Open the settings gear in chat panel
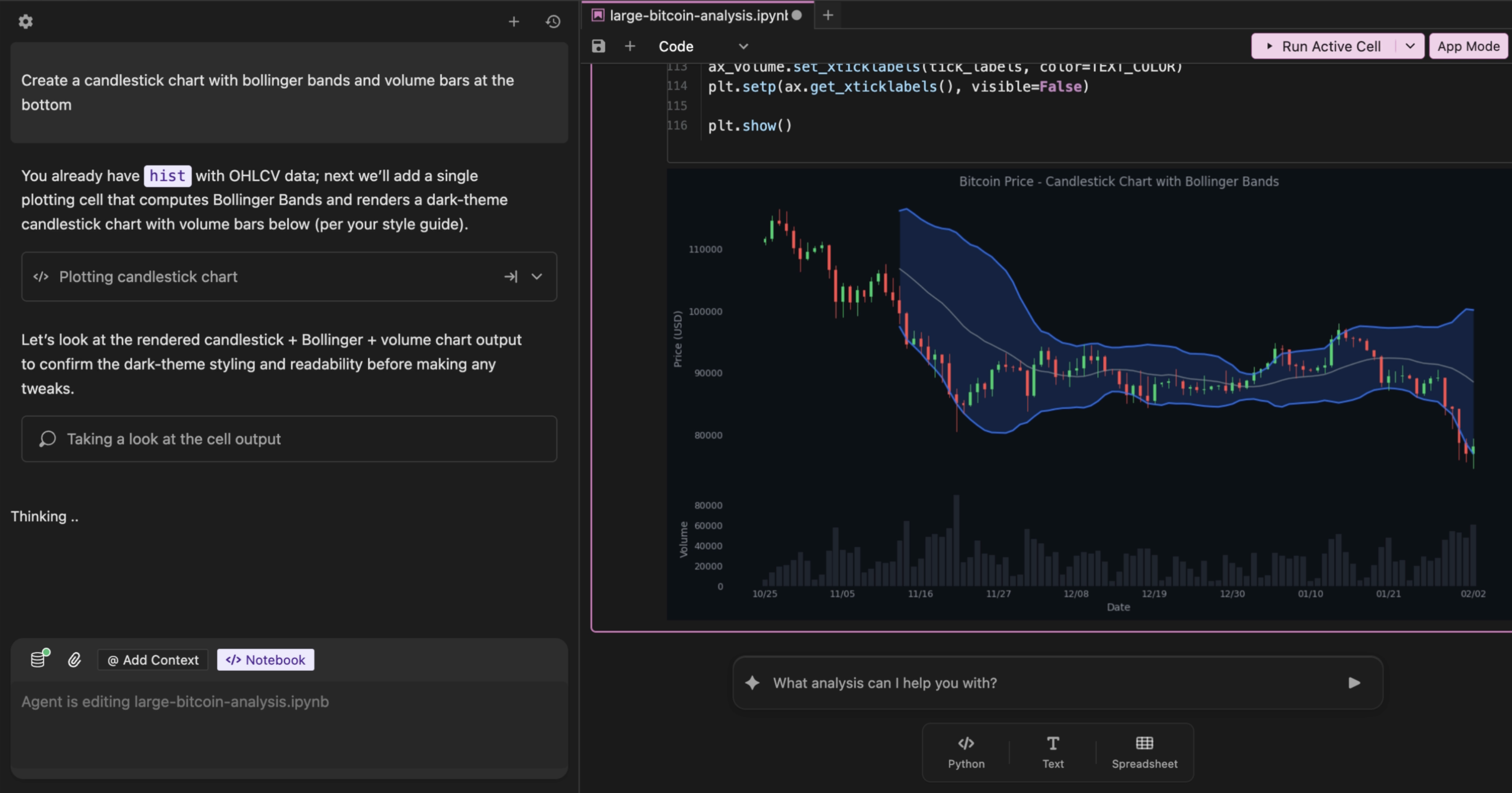This screenshot has width=1512, height=793. (25, 22)
